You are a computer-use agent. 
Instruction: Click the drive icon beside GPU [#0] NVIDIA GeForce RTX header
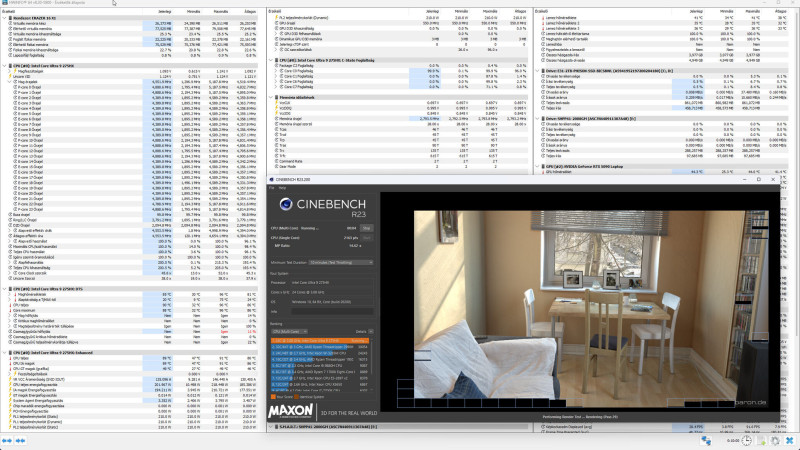(x=543, y=166)
